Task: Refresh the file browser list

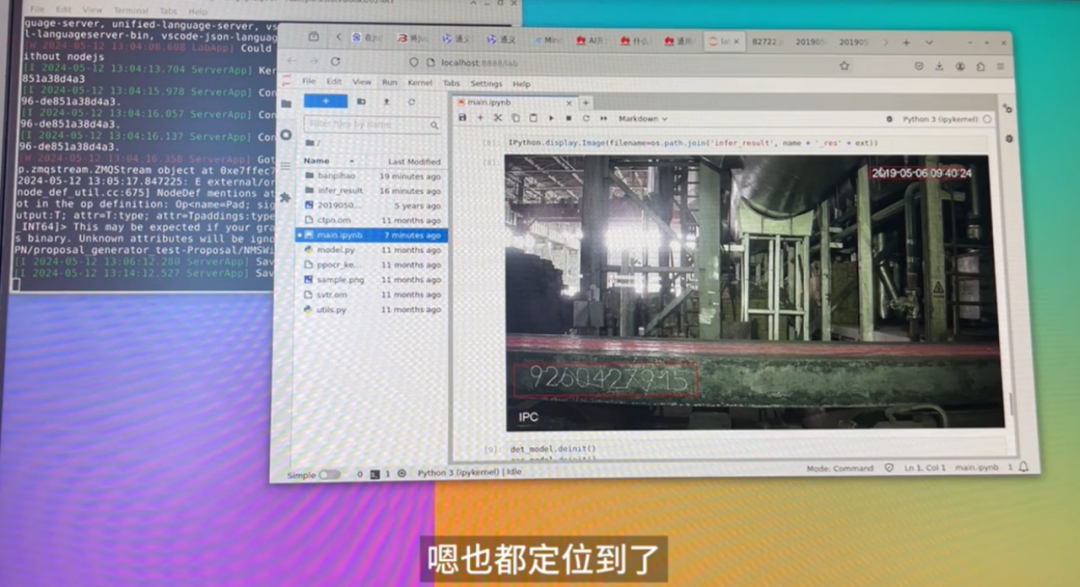Action: (411, 102)
